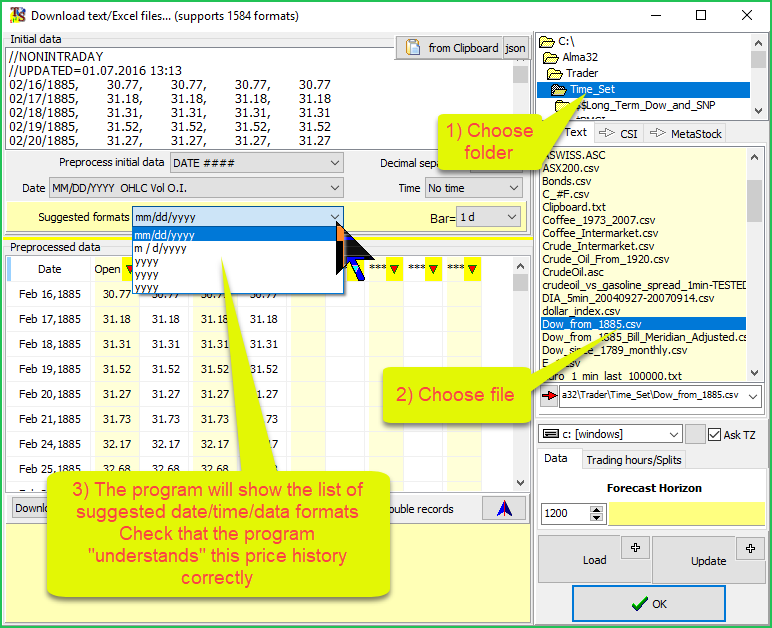Screen dimensions: 772x628
Task: Click the from Clipboard paste button
Action: 453,48
